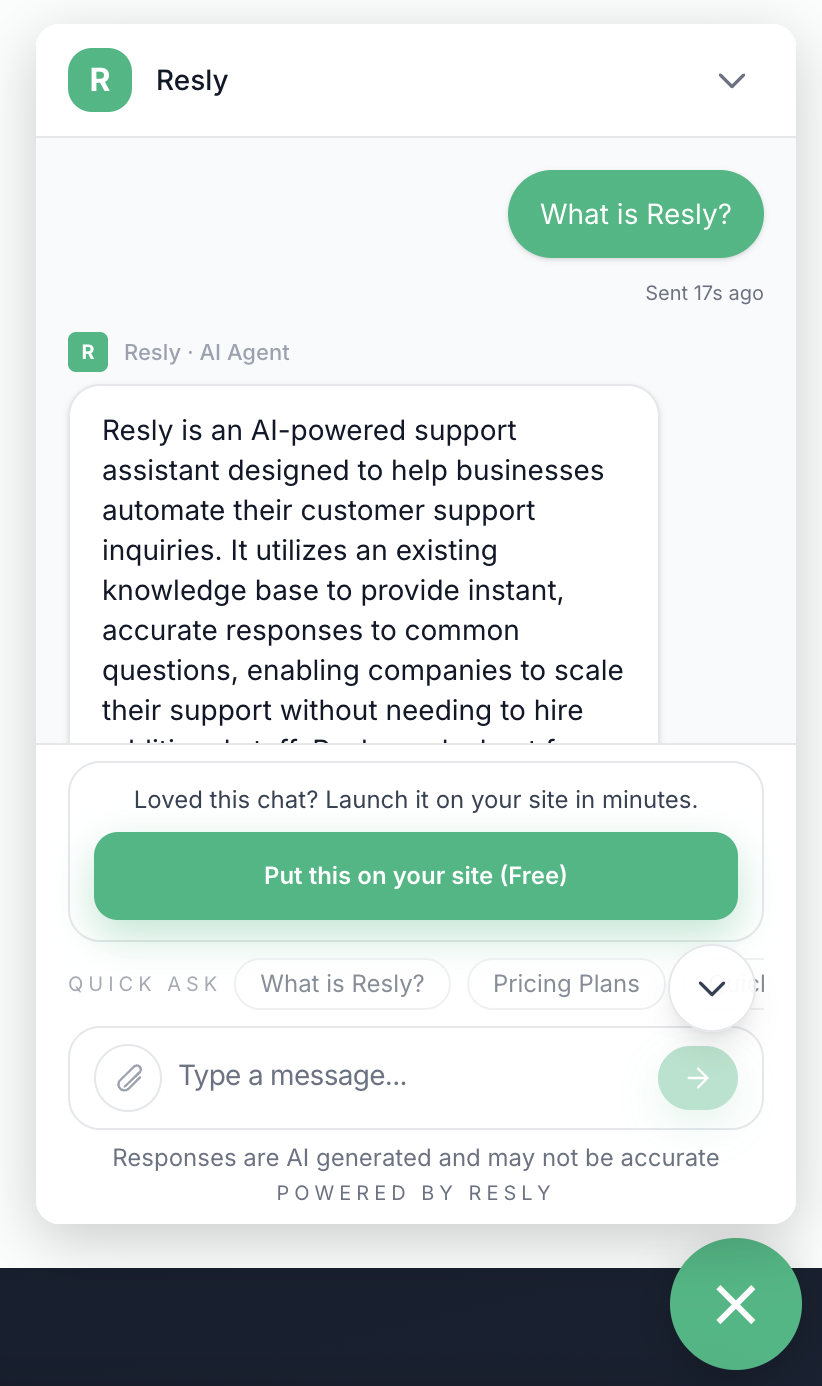Viewport: 822px width, 1386px height.
Task: Click the AI accuracy disclaimer text
Action: pyautogui.click(x=415, y=1157)
